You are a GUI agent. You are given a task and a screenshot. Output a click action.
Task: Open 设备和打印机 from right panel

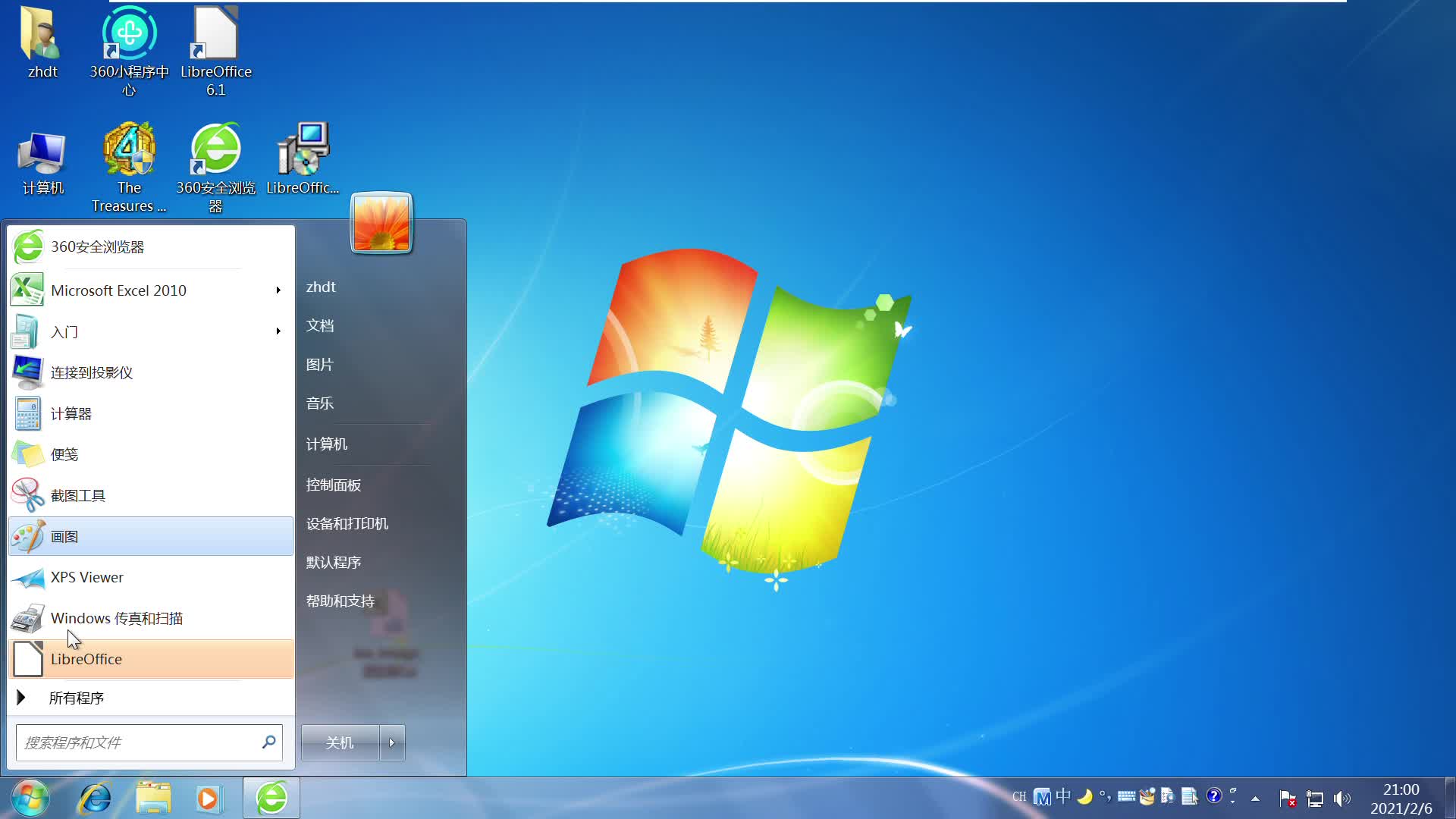[347, 523]
